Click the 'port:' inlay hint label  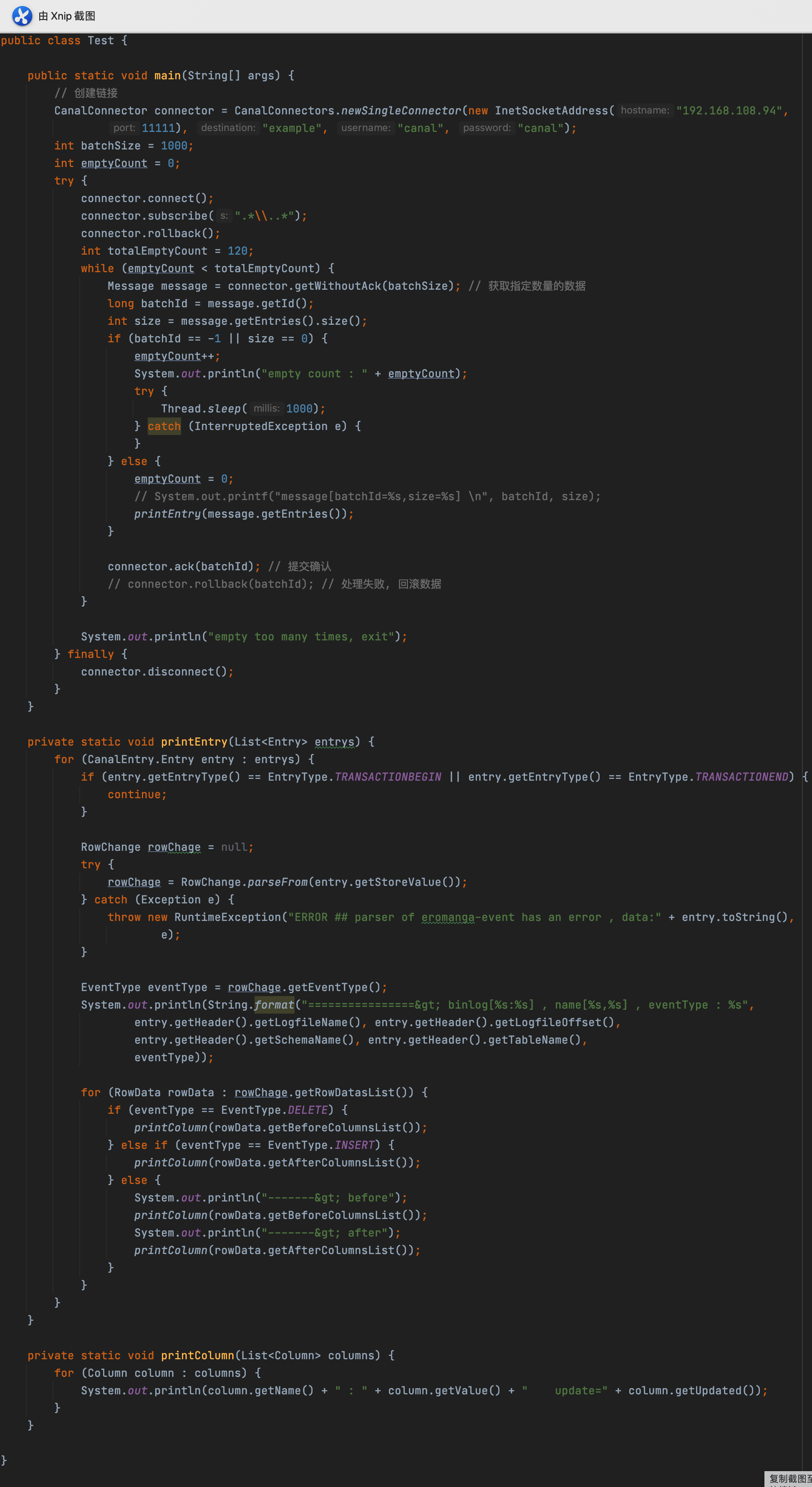(124, 128)
